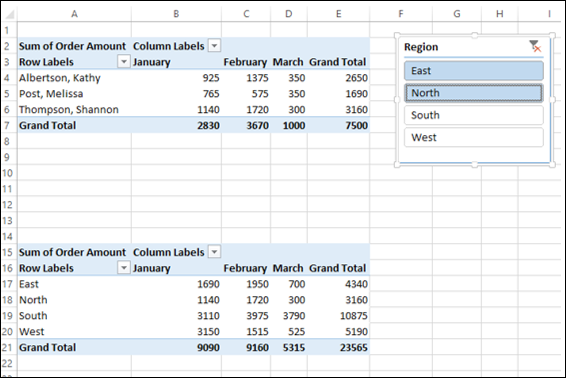Select column C header
Screen dimensions: 566x378
point(246,14)
